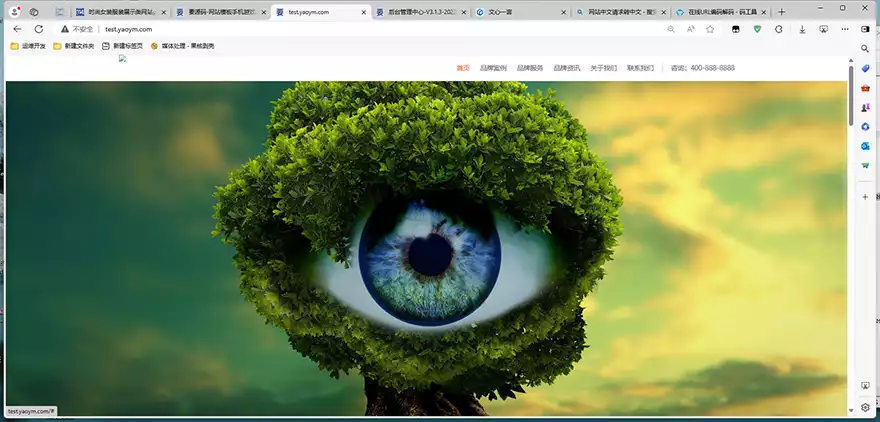Open the browser Settings and more menu

click(x=845, y=29)
